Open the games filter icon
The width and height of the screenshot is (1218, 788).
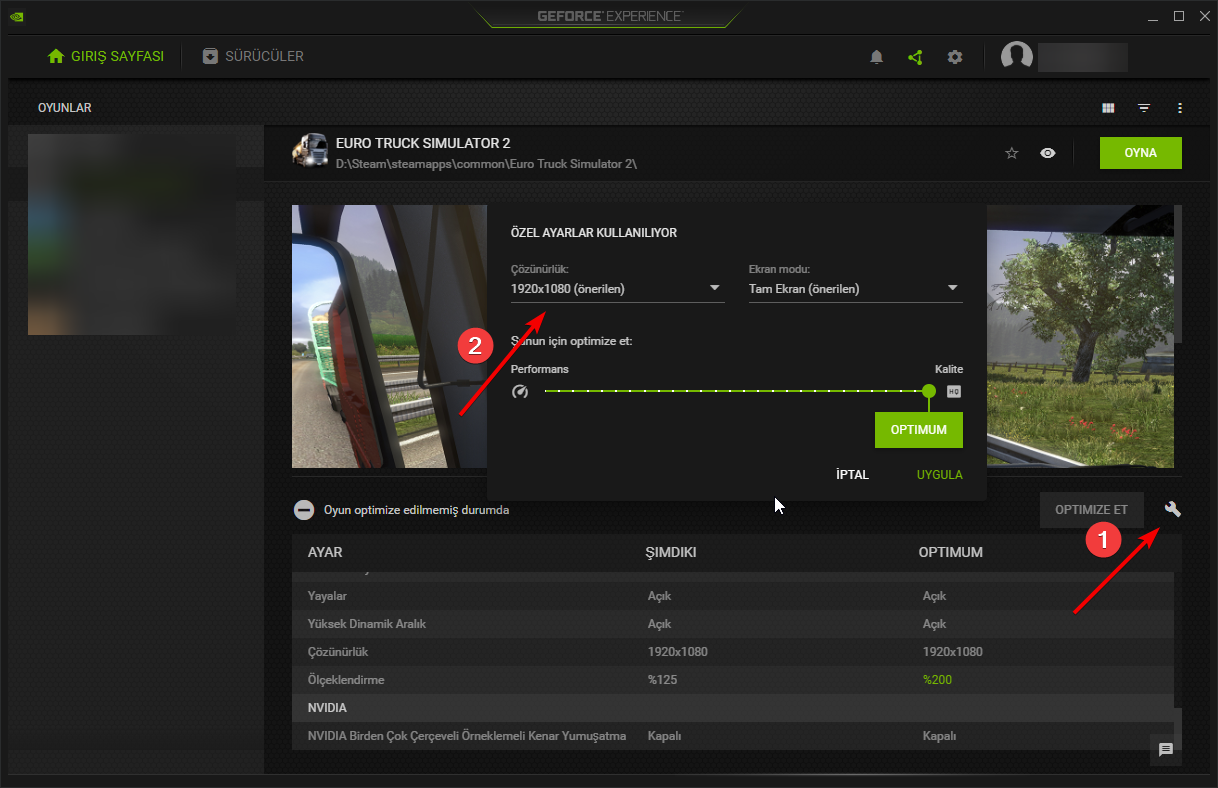point(1144,108)
